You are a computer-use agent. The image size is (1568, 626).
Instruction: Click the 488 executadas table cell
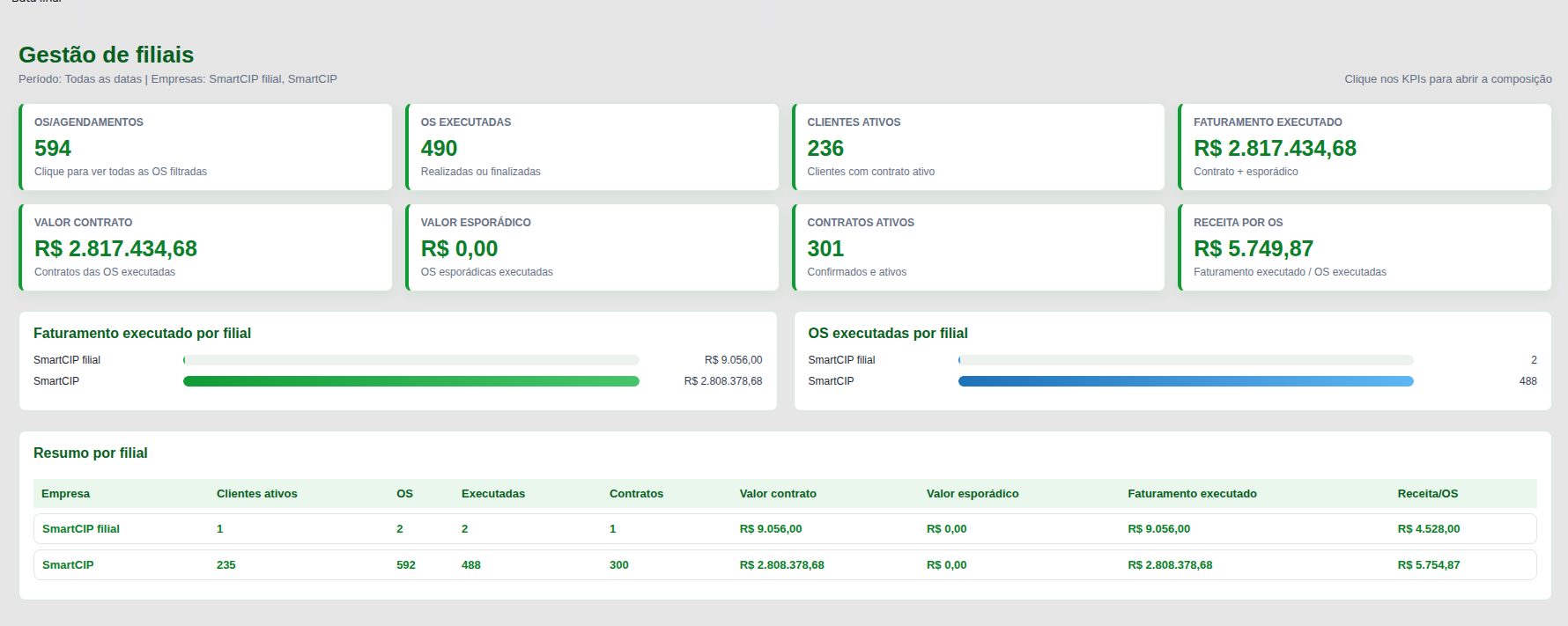point(471,565)
